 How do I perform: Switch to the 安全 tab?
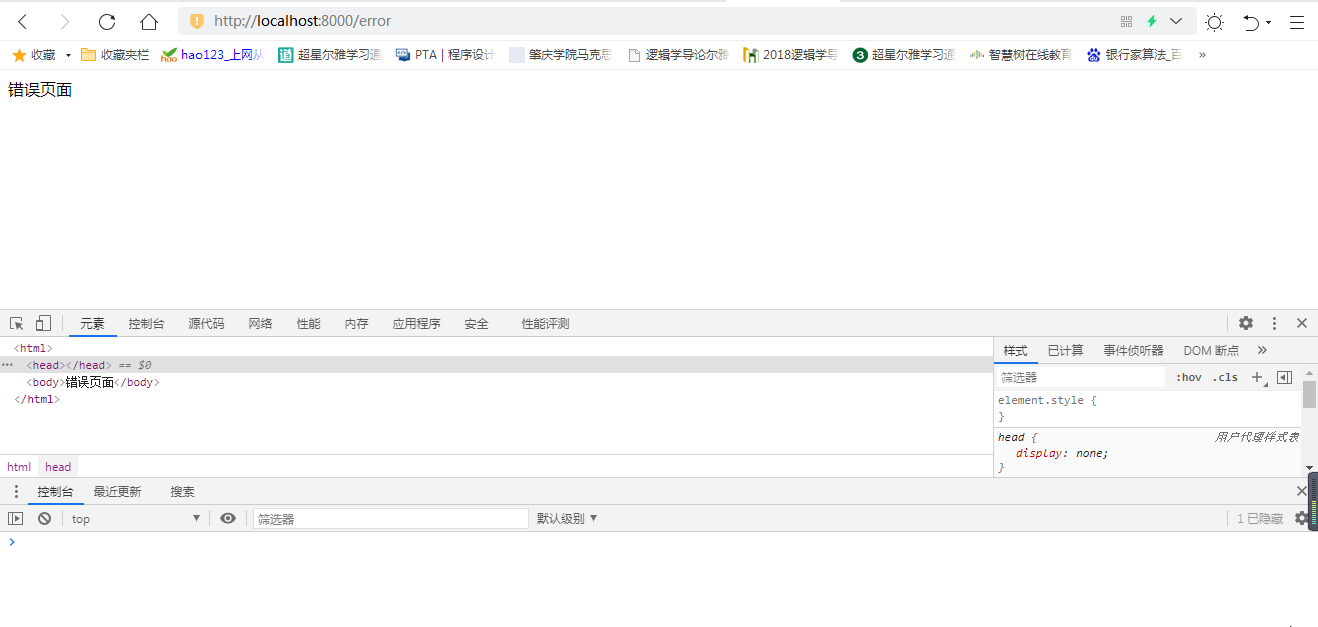click(476, 324)
